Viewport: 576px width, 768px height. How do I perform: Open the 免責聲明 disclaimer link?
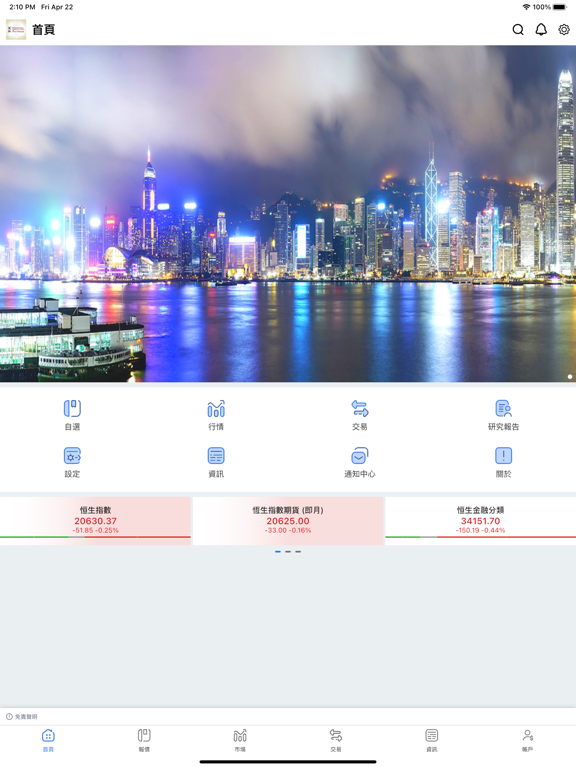(22, 717)
